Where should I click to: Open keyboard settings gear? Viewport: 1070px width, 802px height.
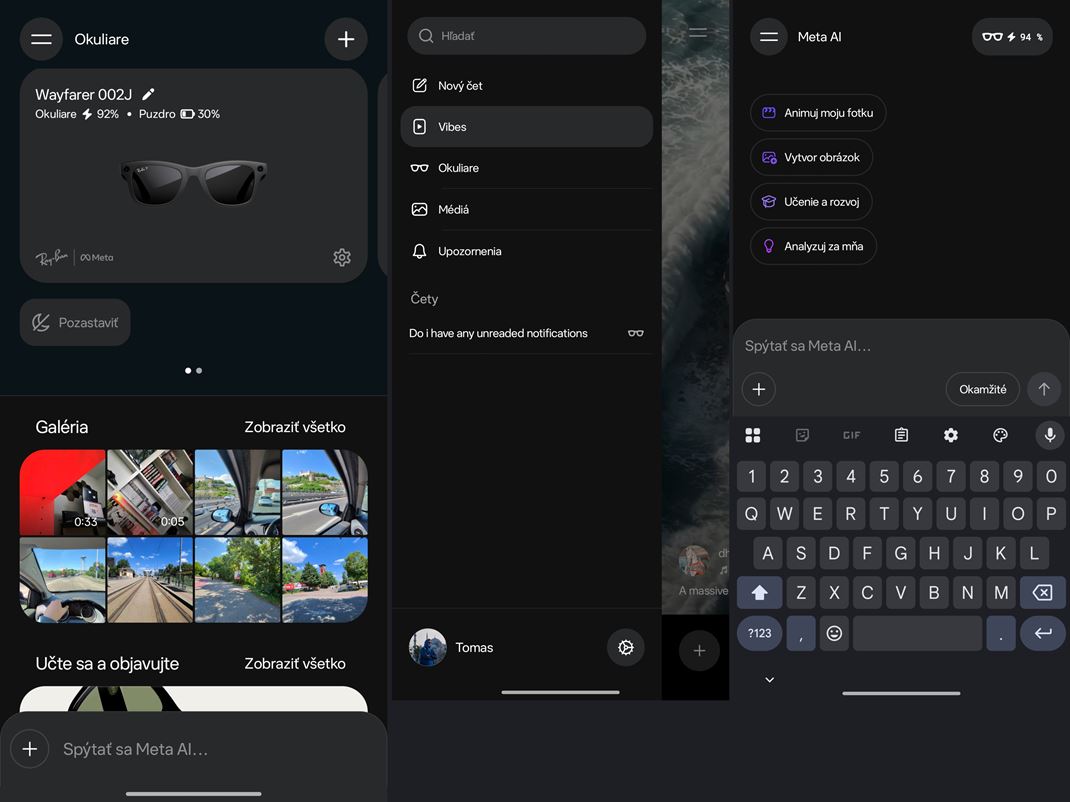(x=951, y=435)
